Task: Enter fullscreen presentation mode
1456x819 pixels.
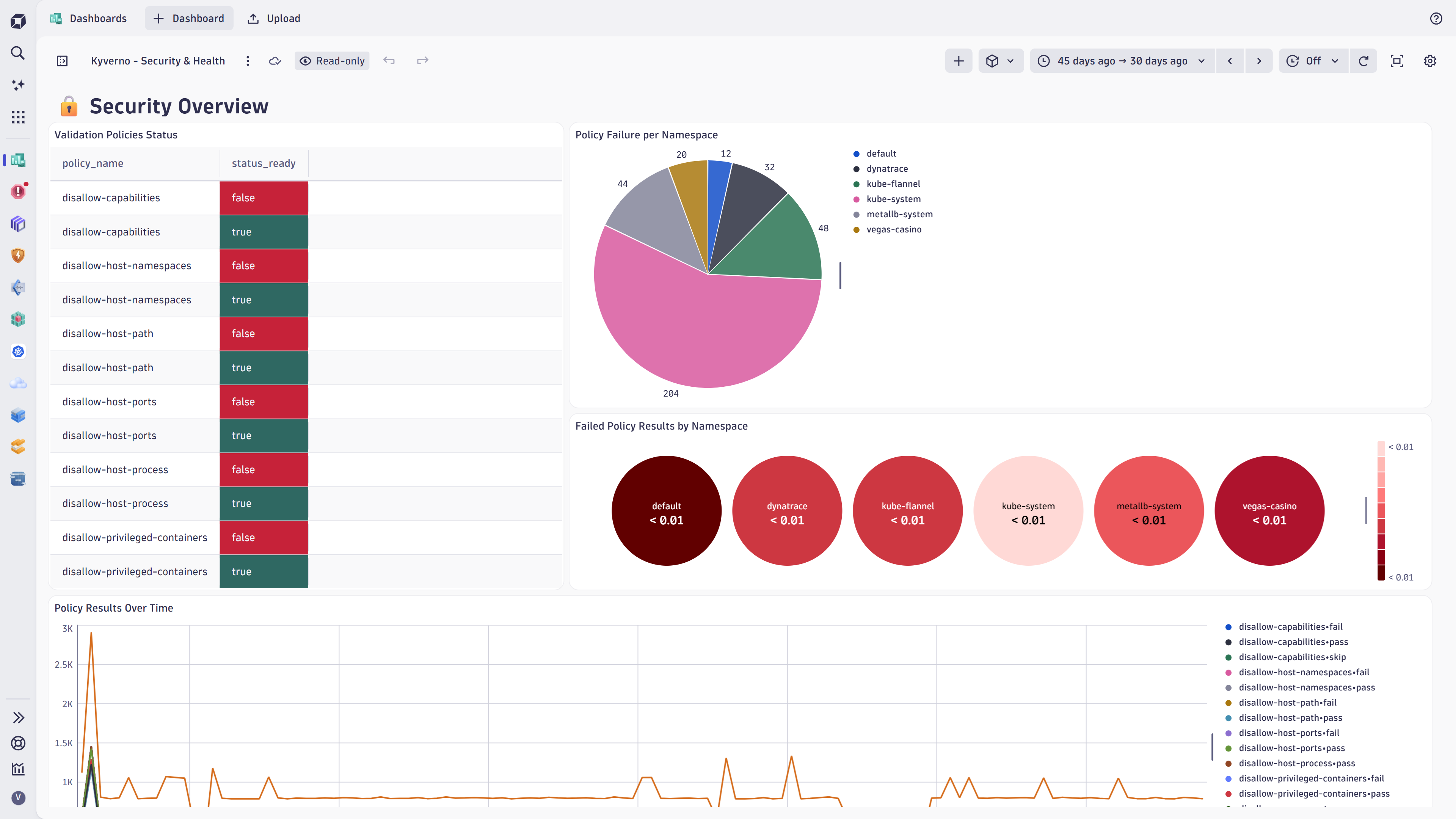Action: pos(1396,61)
